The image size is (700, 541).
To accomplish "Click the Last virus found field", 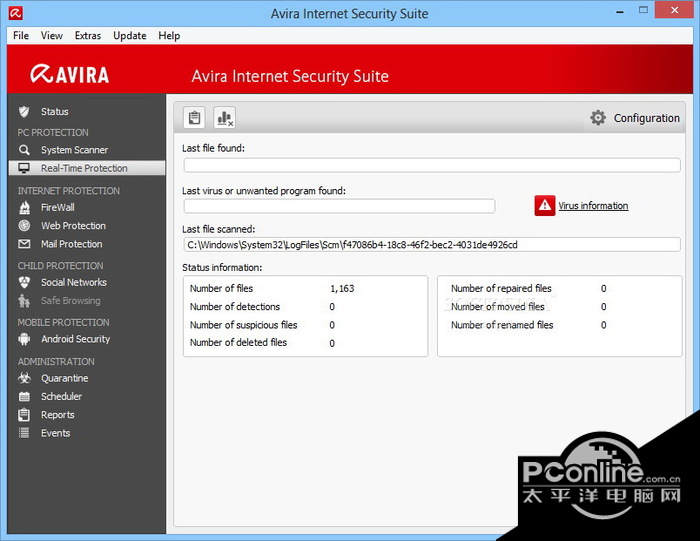I will click(x=339, y=206).
